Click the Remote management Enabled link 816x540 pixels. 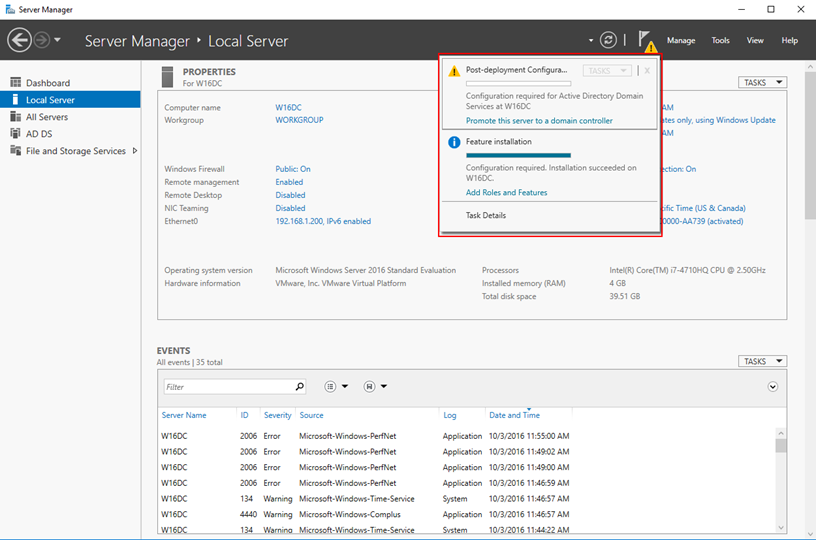(x=289, y=182)
